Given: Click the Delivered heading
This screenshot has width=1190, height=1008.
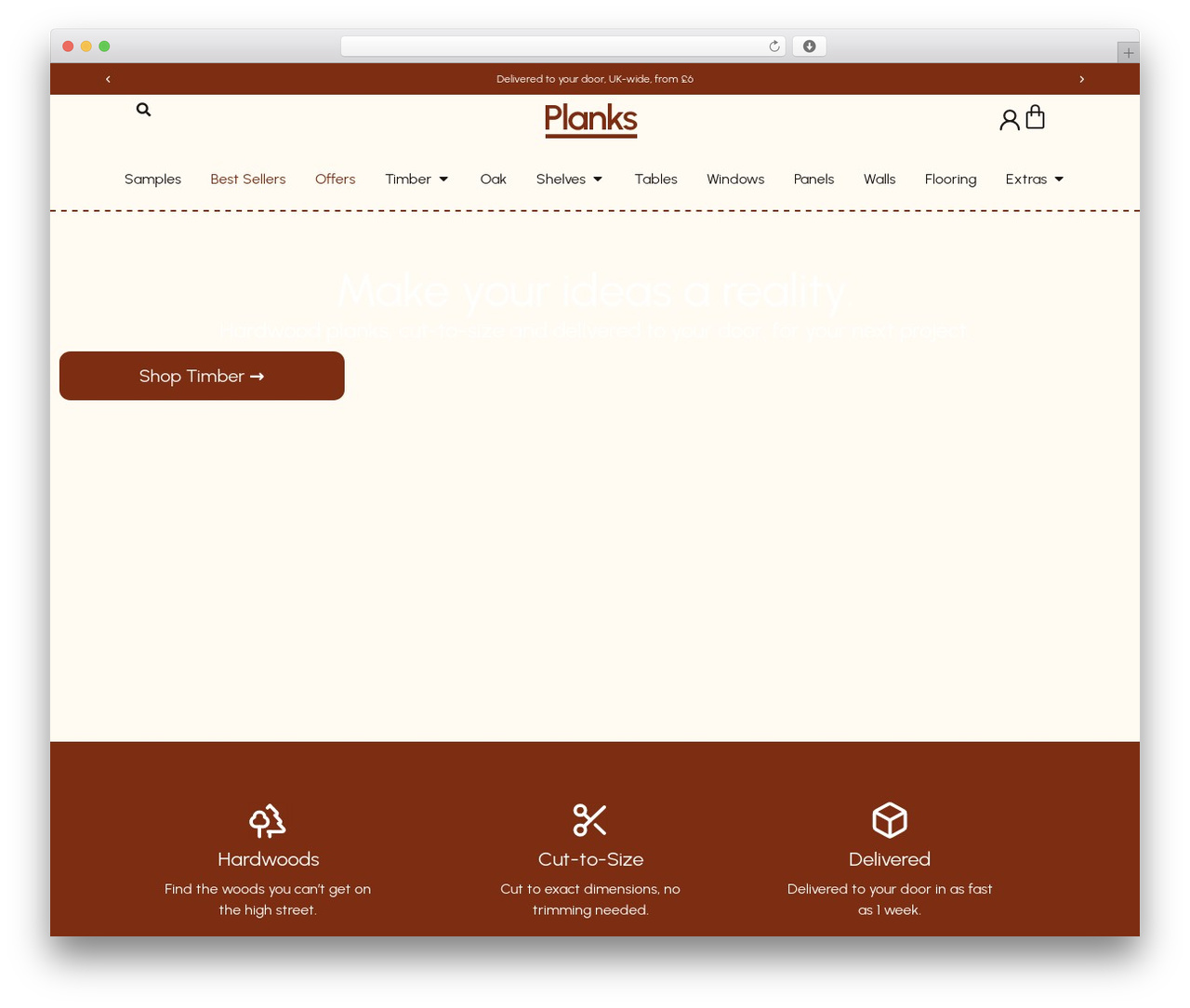Looking at the screenshot, I should click(x=890, y=859).
